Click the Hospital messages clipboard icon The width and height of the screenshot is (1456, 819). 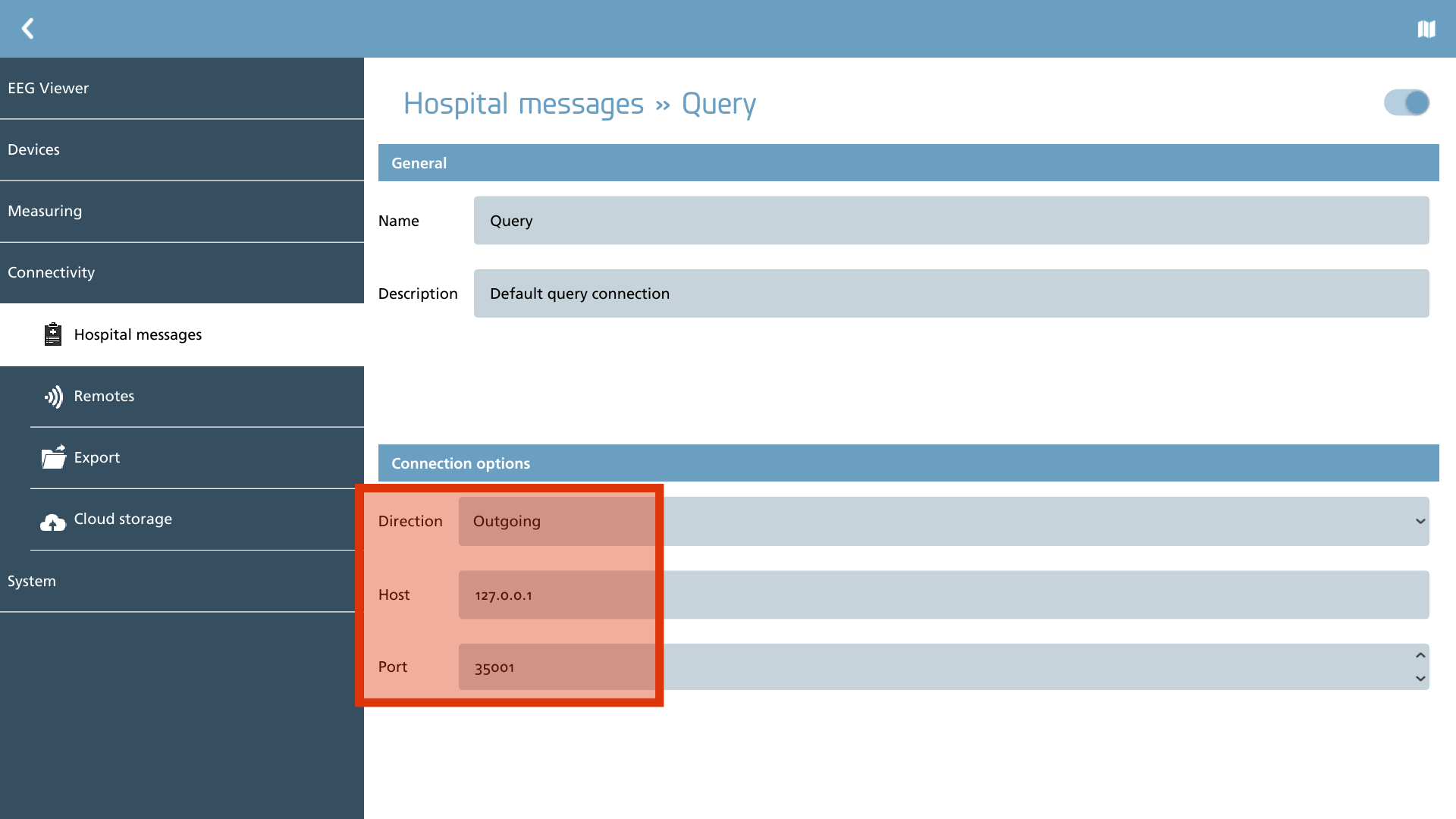point(53,334)
